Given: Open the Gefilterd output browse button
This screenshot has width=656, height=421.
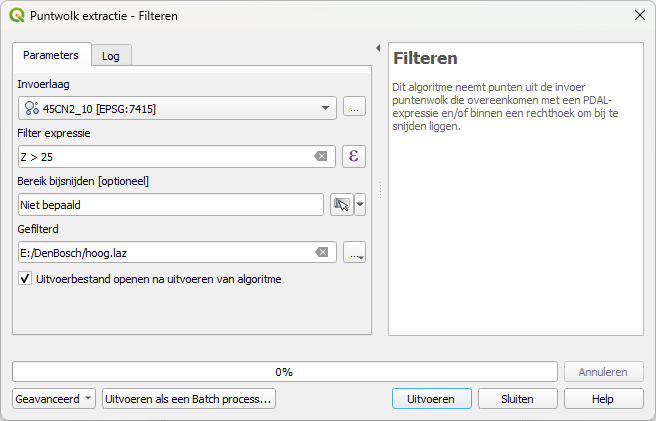Looking at the screenshot, I should pyautogui.click(x=354, y=252).
